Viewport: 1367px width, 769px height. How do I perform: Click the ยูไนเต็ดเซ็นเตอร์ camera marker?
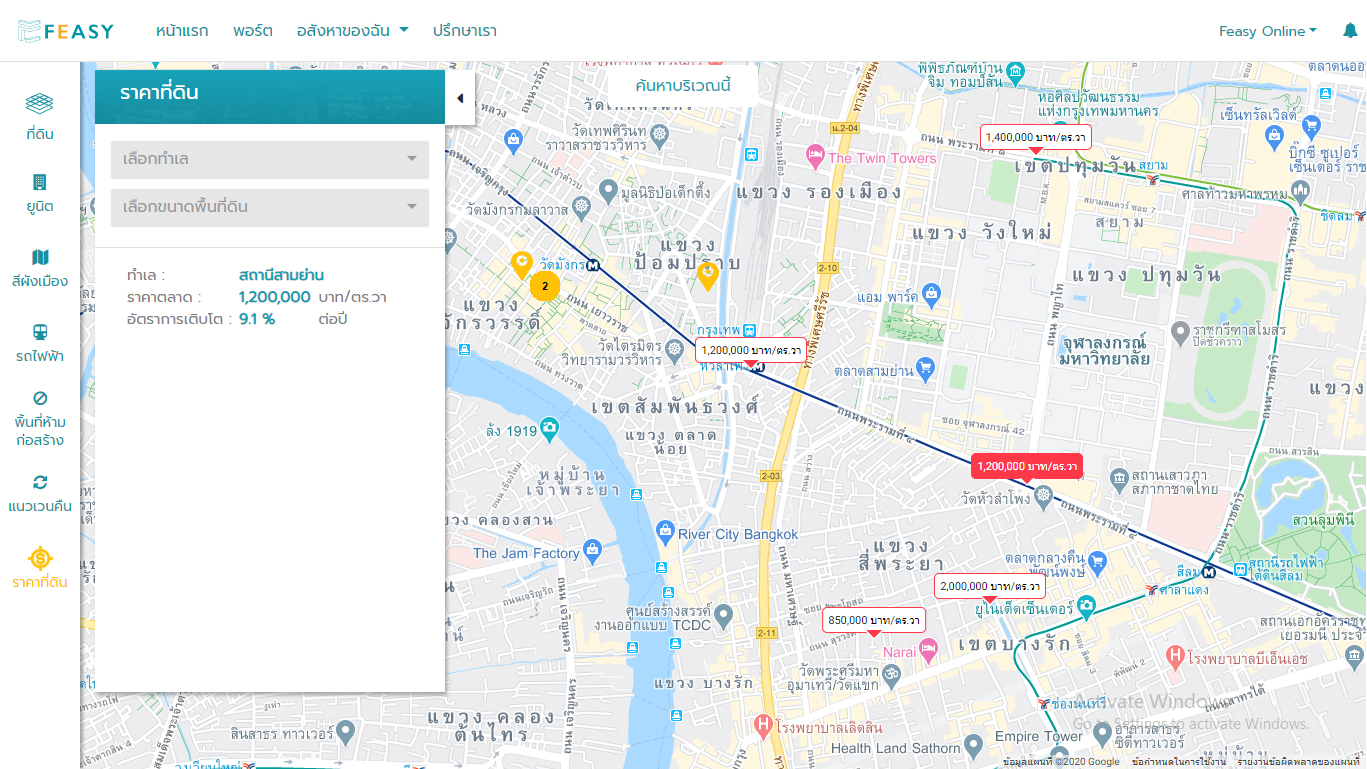1087,605
